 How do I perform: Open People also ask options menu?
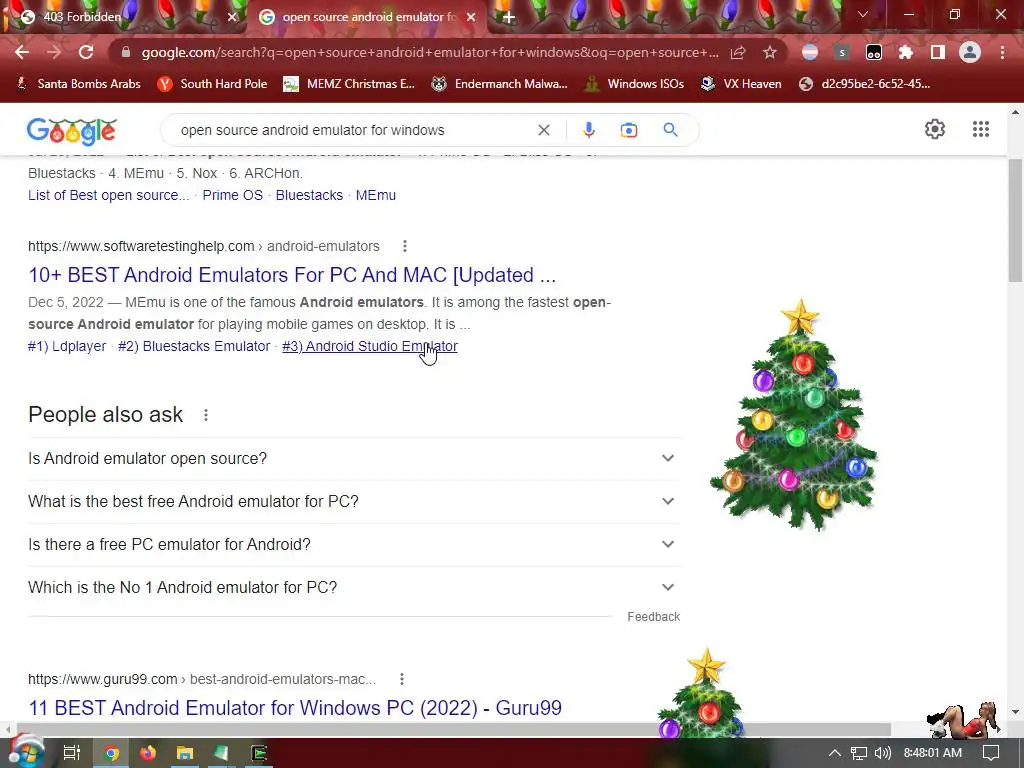[x=206, y=415]
